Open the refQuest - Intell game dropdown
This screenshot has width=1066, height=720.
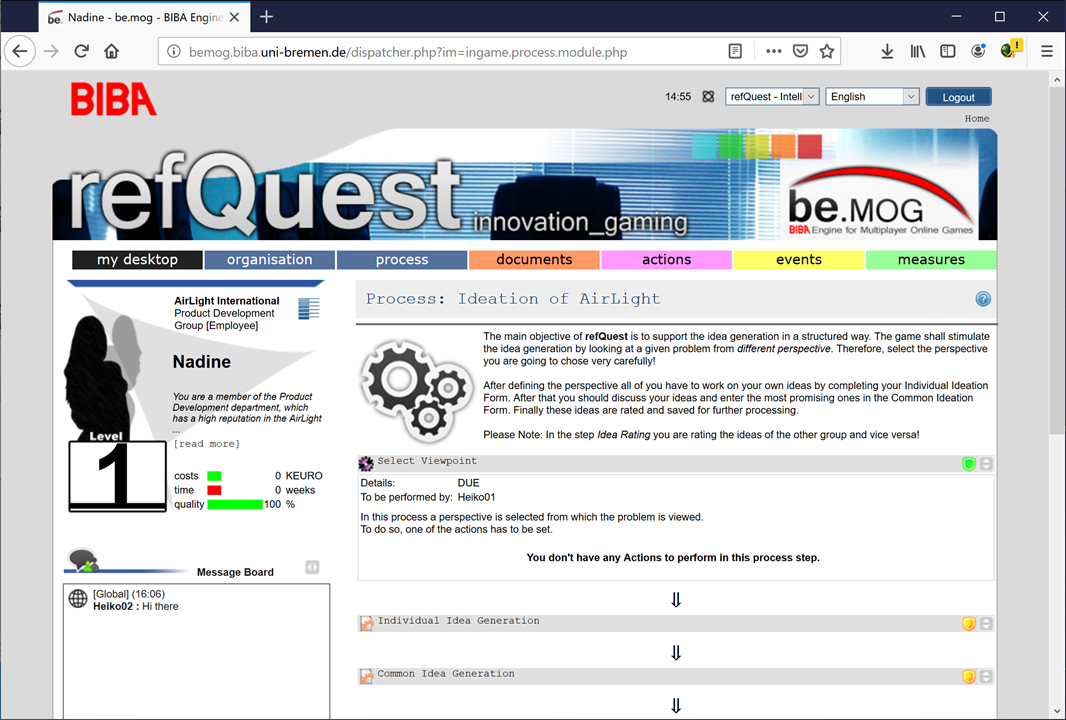[x=772, y=97]
